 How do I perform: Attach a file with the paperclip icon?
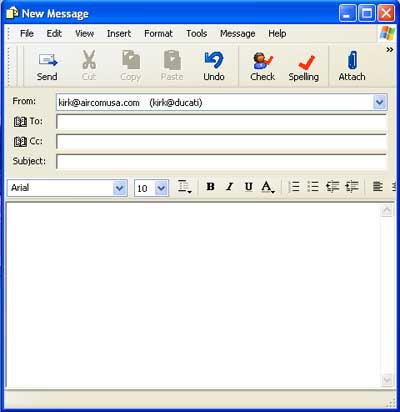click(352, 67)
